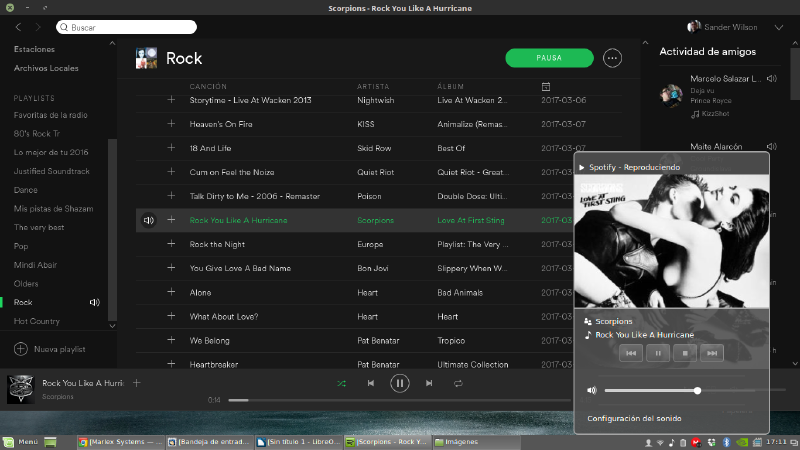The width and height of the screenshot is (800, 450).
Task: Toggle repeat in the player bar
Action: (458, 383)
